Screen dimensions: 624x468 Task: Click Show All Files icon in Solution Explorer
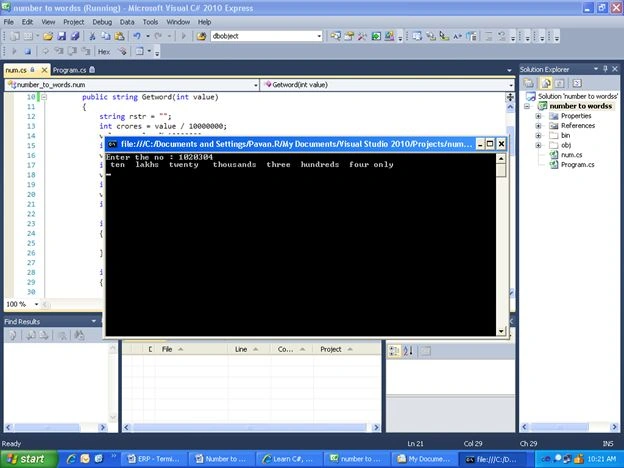point(546,83)
